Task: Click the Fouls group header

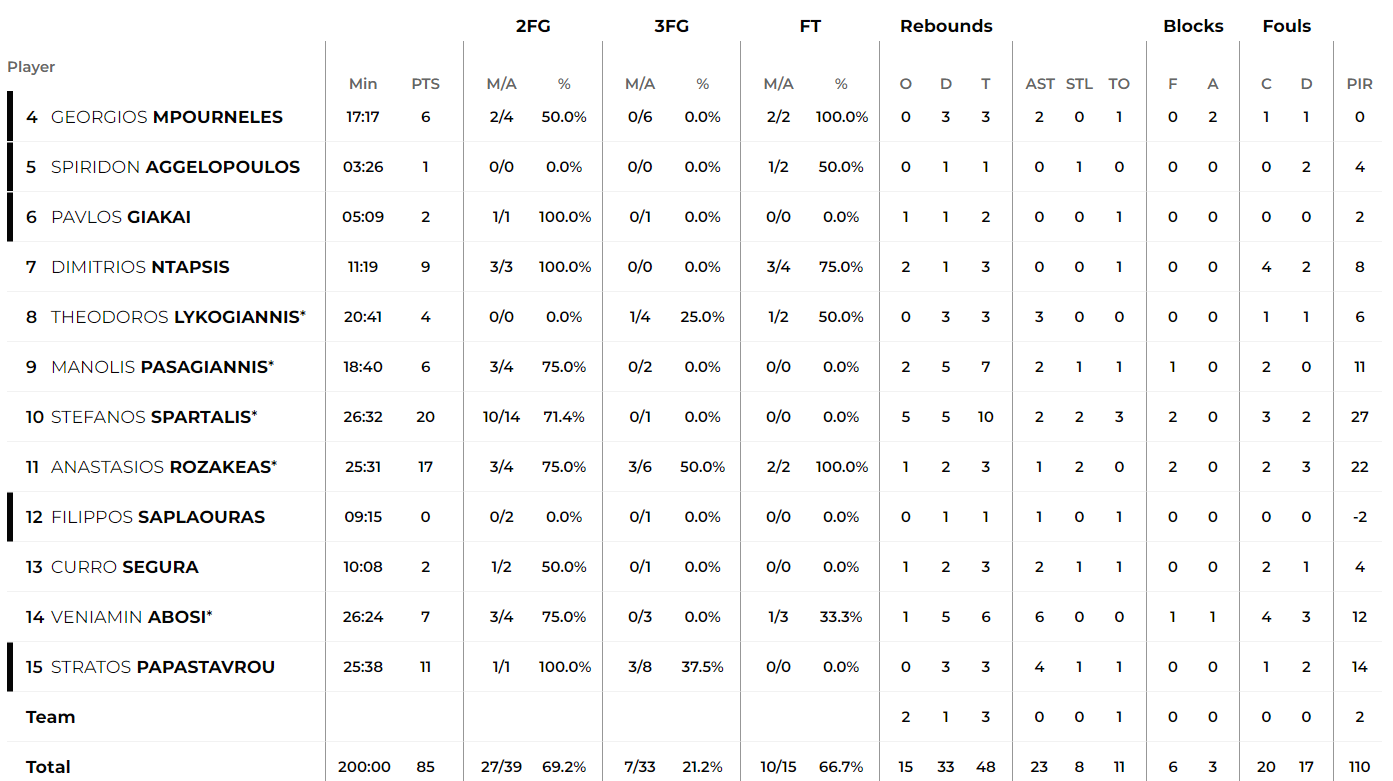Action: (1287, 26)
